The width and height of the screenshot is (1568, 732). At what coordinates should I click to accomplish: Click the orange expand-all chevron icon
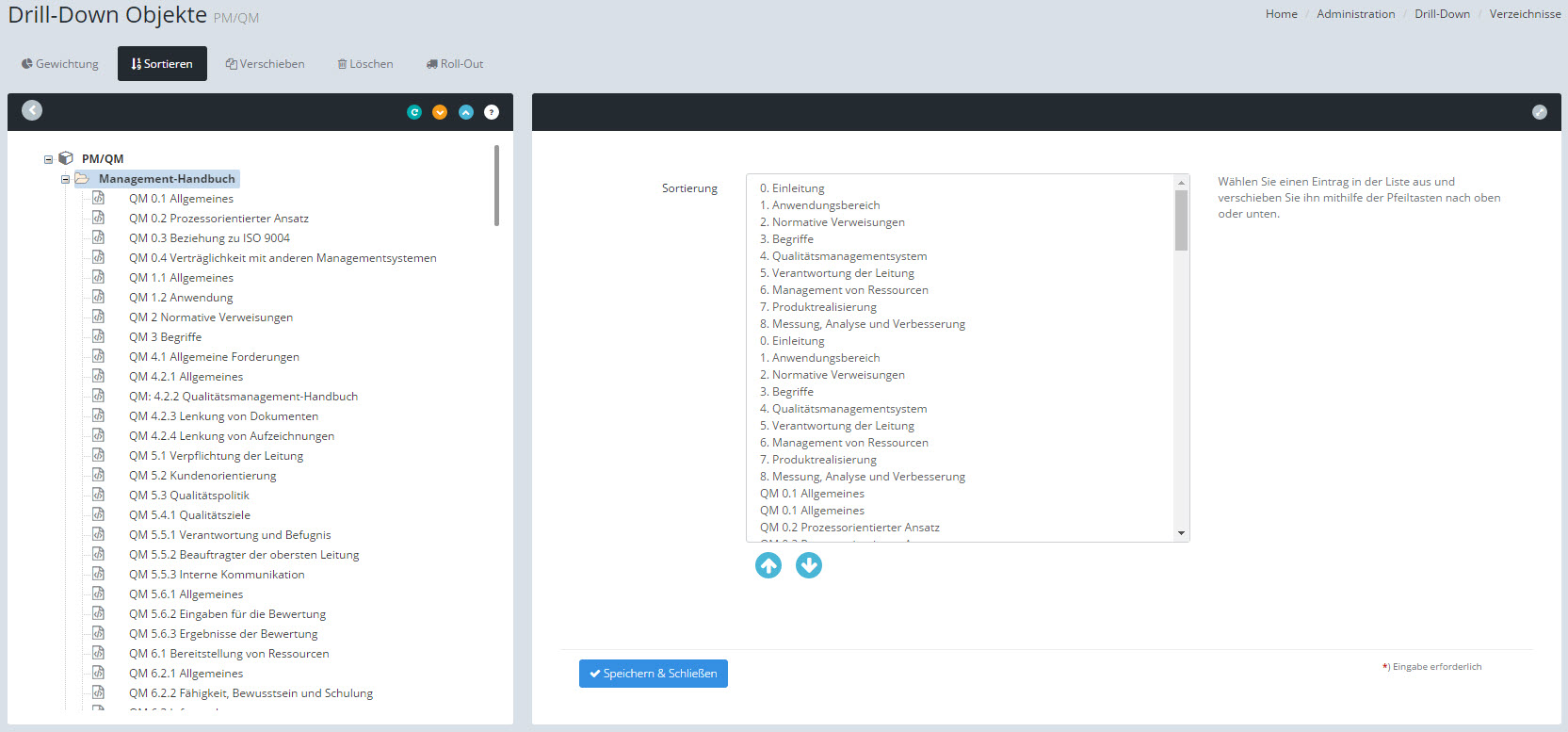440,112
